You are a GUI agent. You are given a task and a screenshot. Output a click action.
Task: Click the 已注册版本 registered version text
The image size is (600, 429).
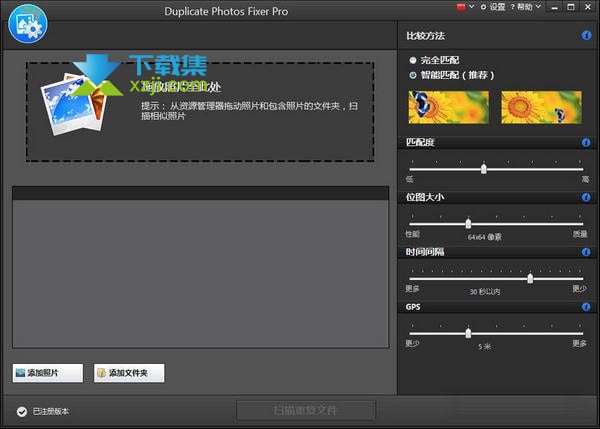coord(51,411)
